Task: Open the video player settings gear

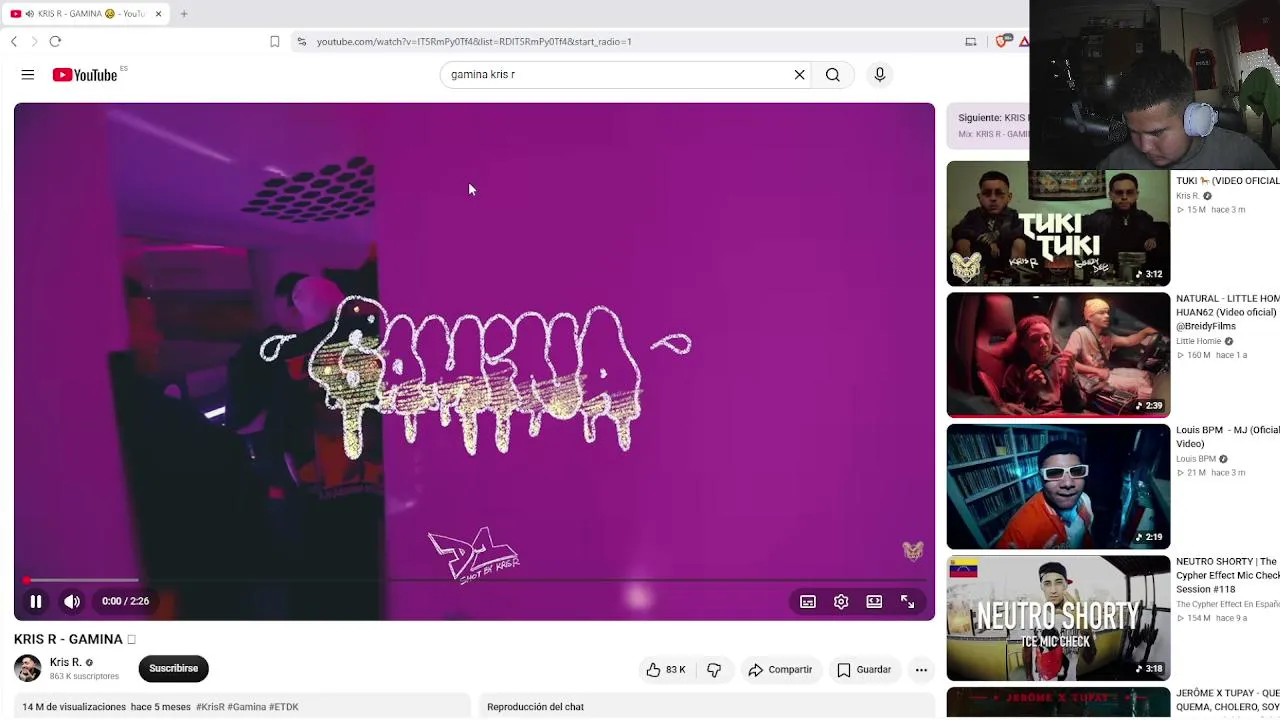Action: 841,602
